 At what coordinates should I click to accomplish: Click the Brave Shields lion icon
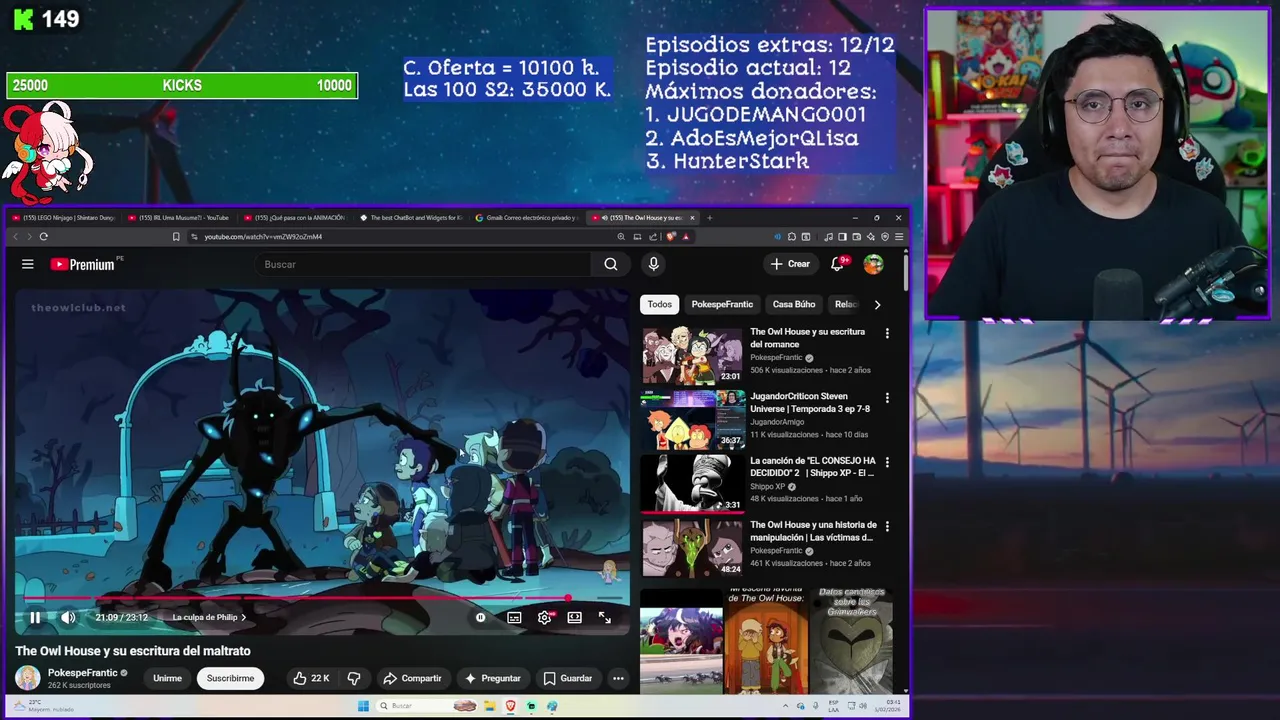(x=671, y=237)
